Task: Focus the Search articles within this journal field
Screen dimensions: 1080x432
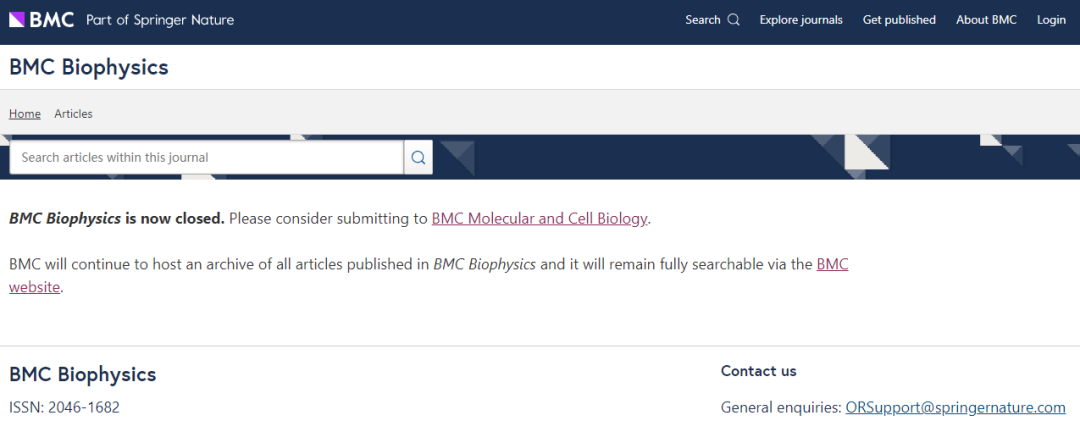Action: (206, 157)
